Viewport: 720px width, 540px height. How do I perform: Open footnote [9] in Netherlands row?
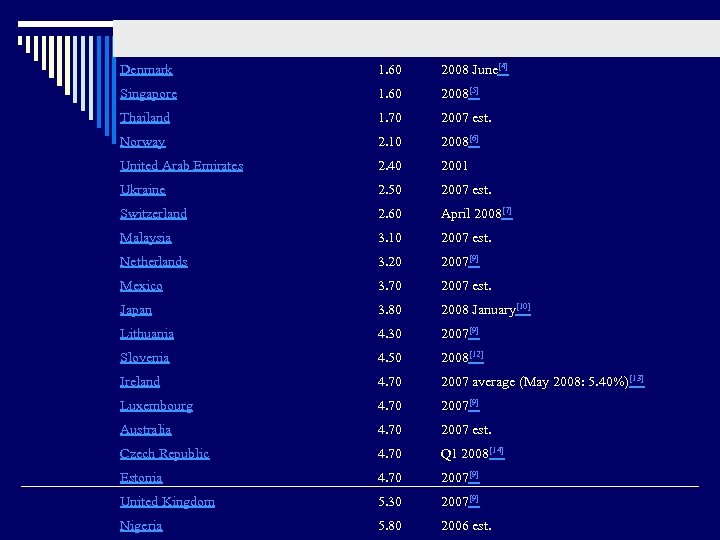(474, 260)
